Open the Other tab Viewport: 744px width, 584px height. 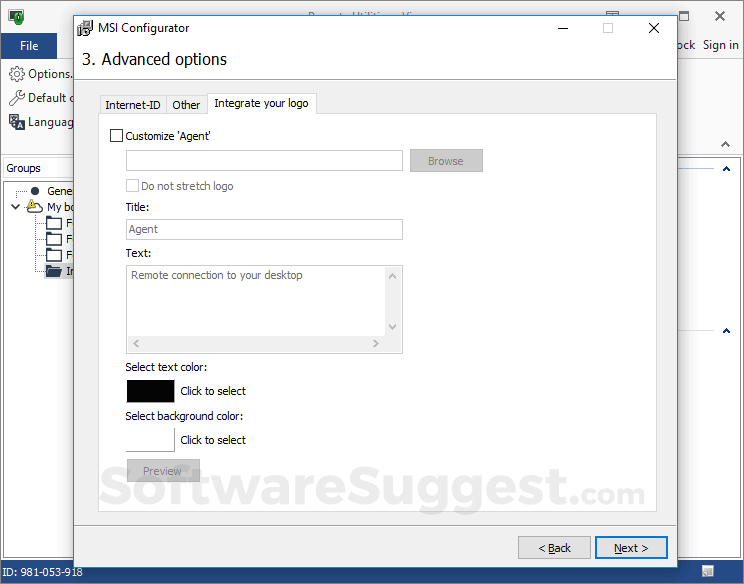coord(186,105)
